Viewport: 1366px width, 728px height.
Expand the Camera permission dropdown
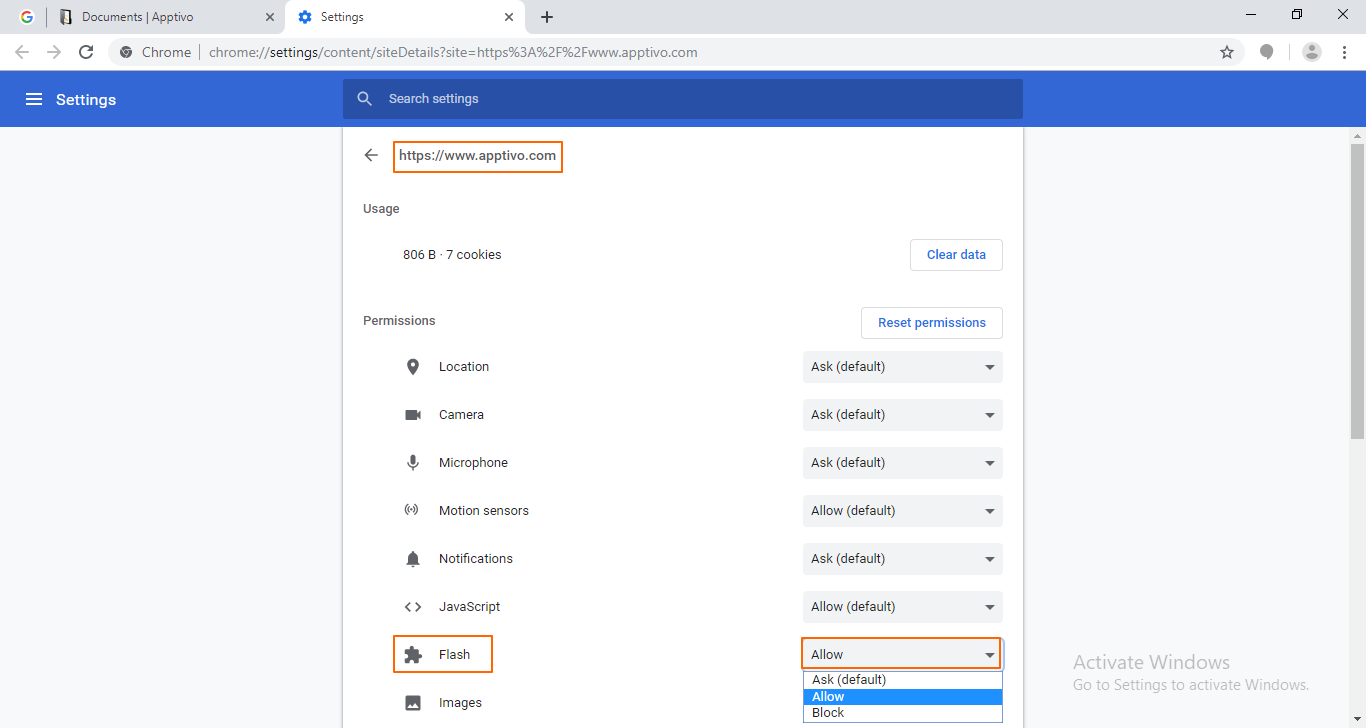tap(902, 415)
